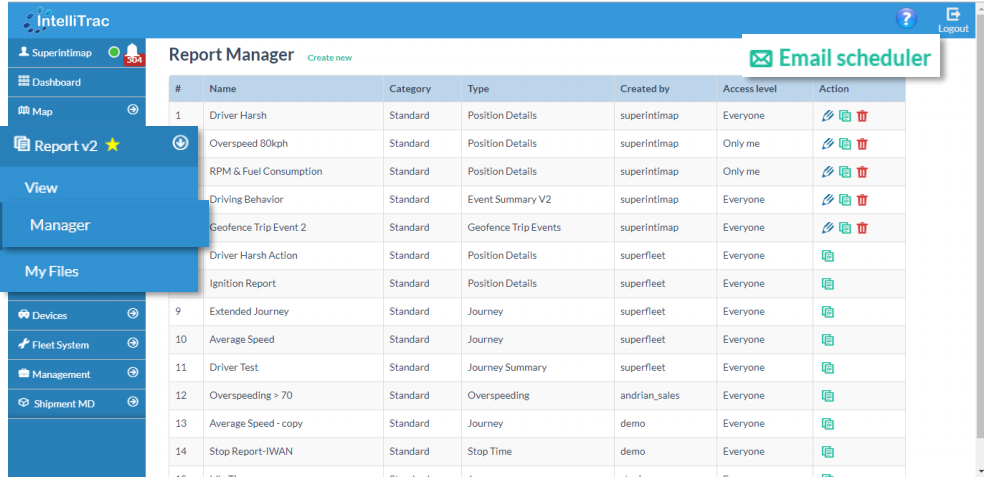
Task: Expand the Fleet System menu arrow
Action: tap(132, 344)
